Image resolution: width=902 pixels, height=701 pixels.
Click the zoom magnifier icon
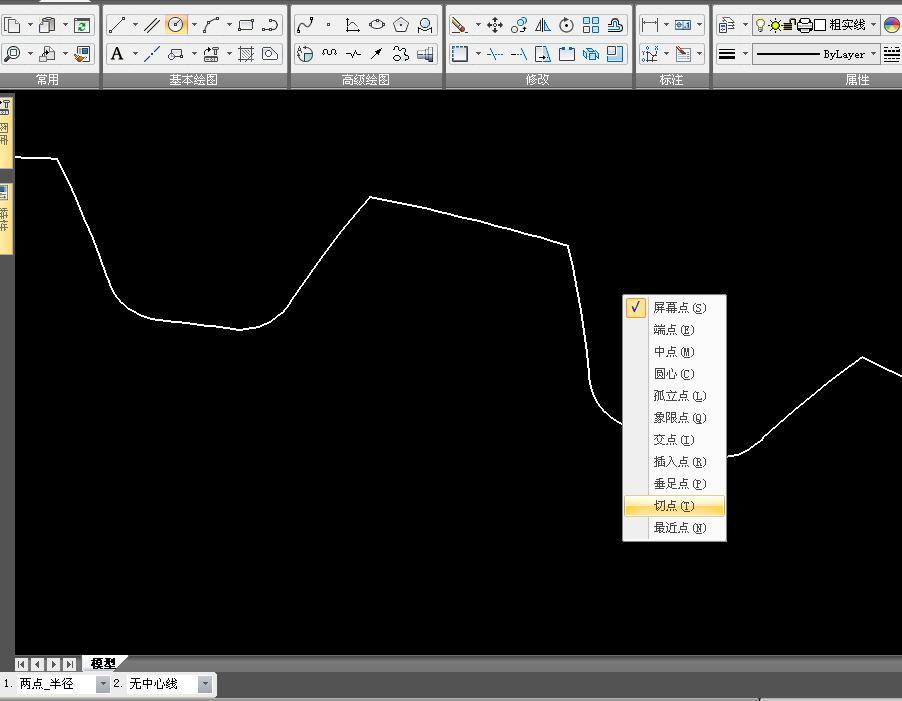(12, 54)
